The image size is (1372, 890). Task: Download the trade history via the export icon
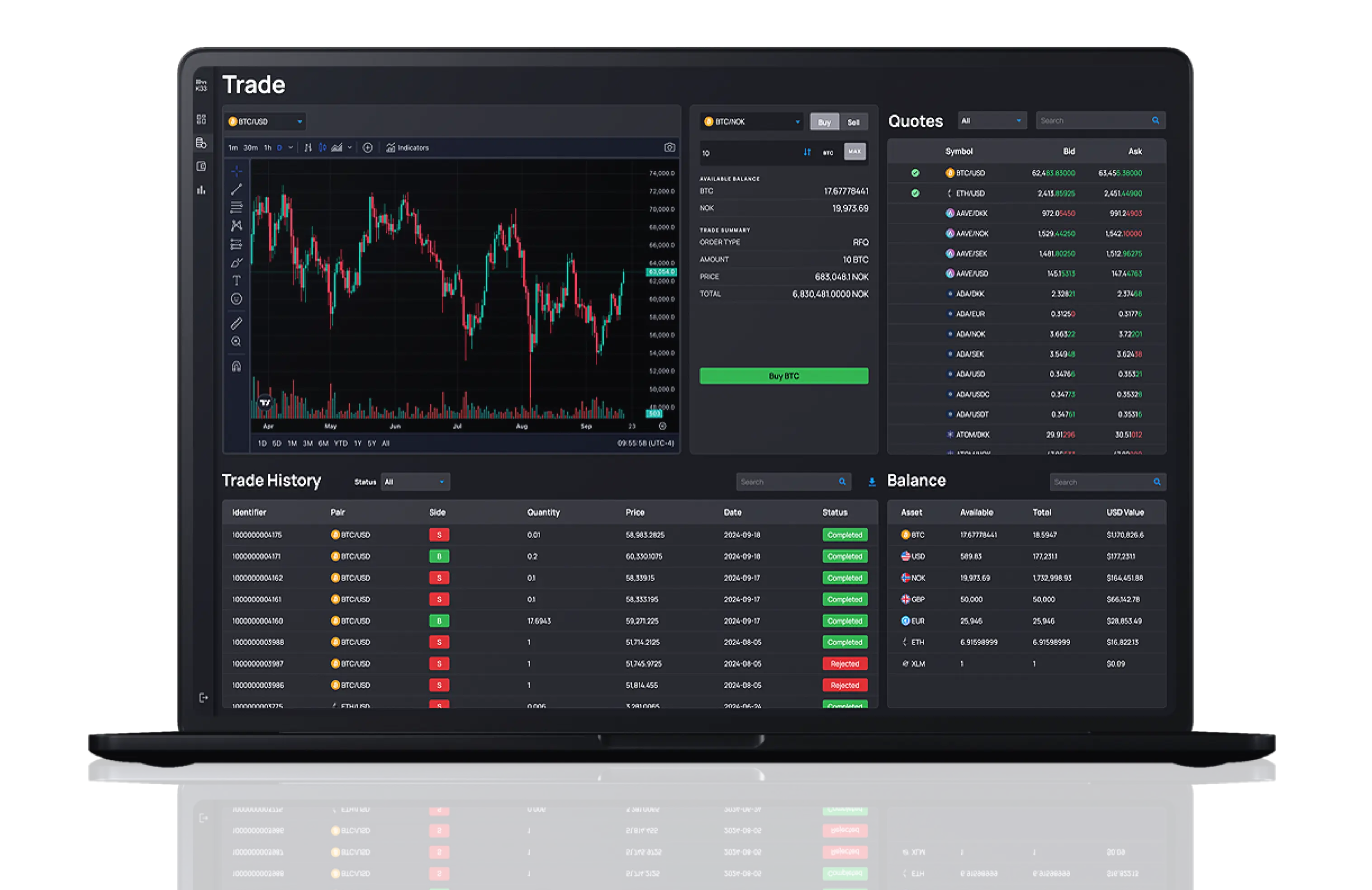pyautogui.click(x=871, y=482)
